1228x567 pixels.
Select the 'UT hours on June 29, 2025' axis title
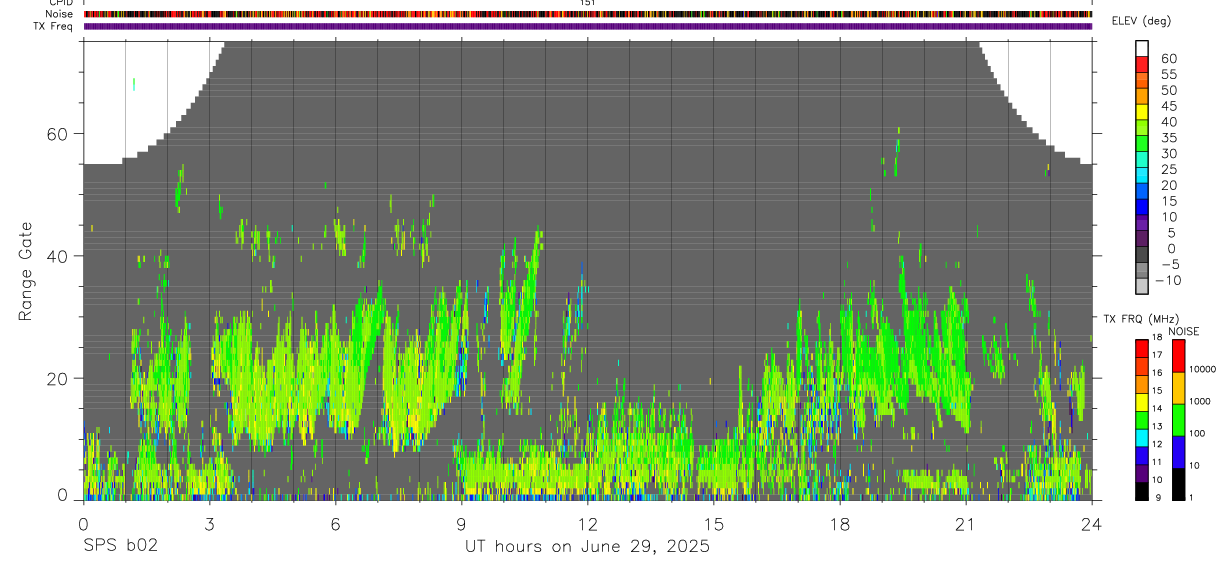coord(587,547)
